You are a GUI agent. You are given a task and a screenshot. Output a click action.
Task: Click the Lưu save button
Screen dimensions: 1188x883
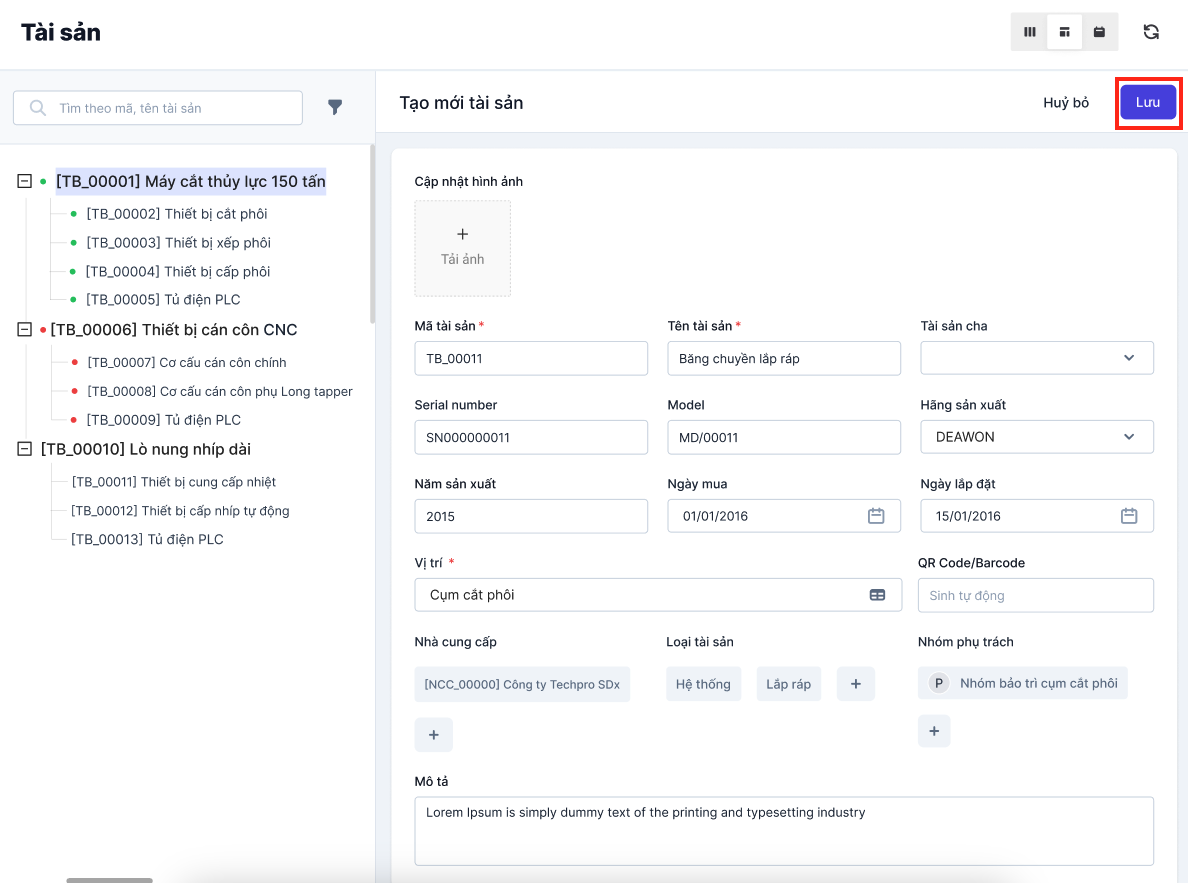1148,103
